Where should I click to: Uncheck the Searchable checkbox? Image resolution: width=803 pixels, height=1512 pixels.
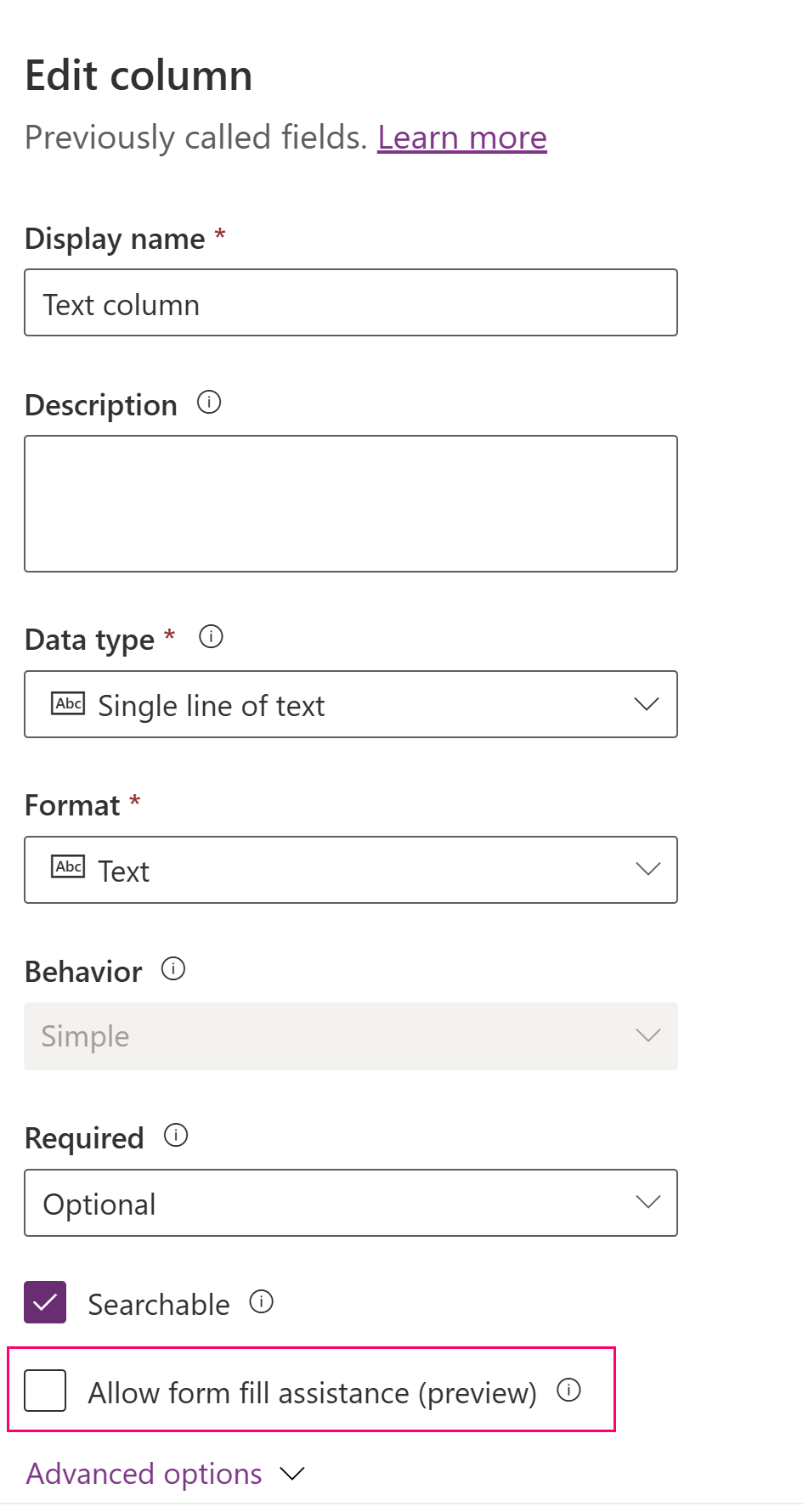45,1300
